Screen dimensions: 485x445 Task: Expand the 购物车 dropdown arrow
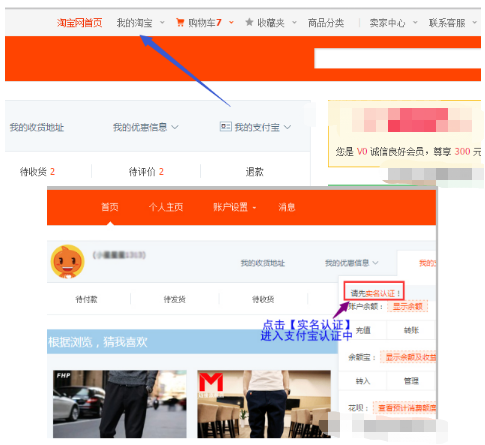pyautogui.click(x=231, y=23)
